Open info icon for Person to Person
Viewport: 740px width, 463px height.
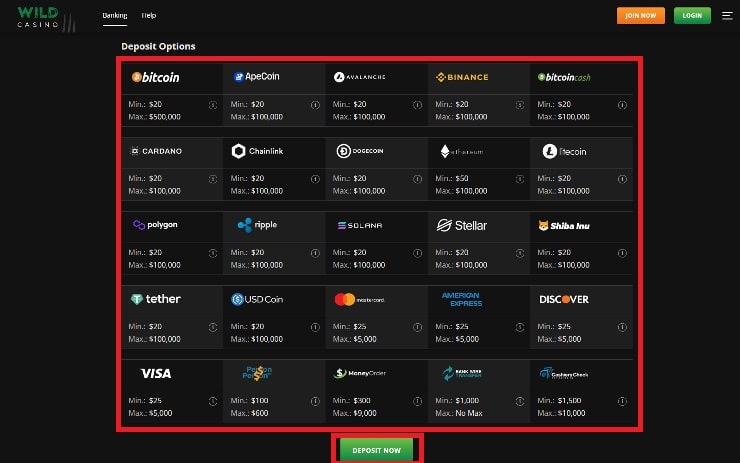click(315, 401)
